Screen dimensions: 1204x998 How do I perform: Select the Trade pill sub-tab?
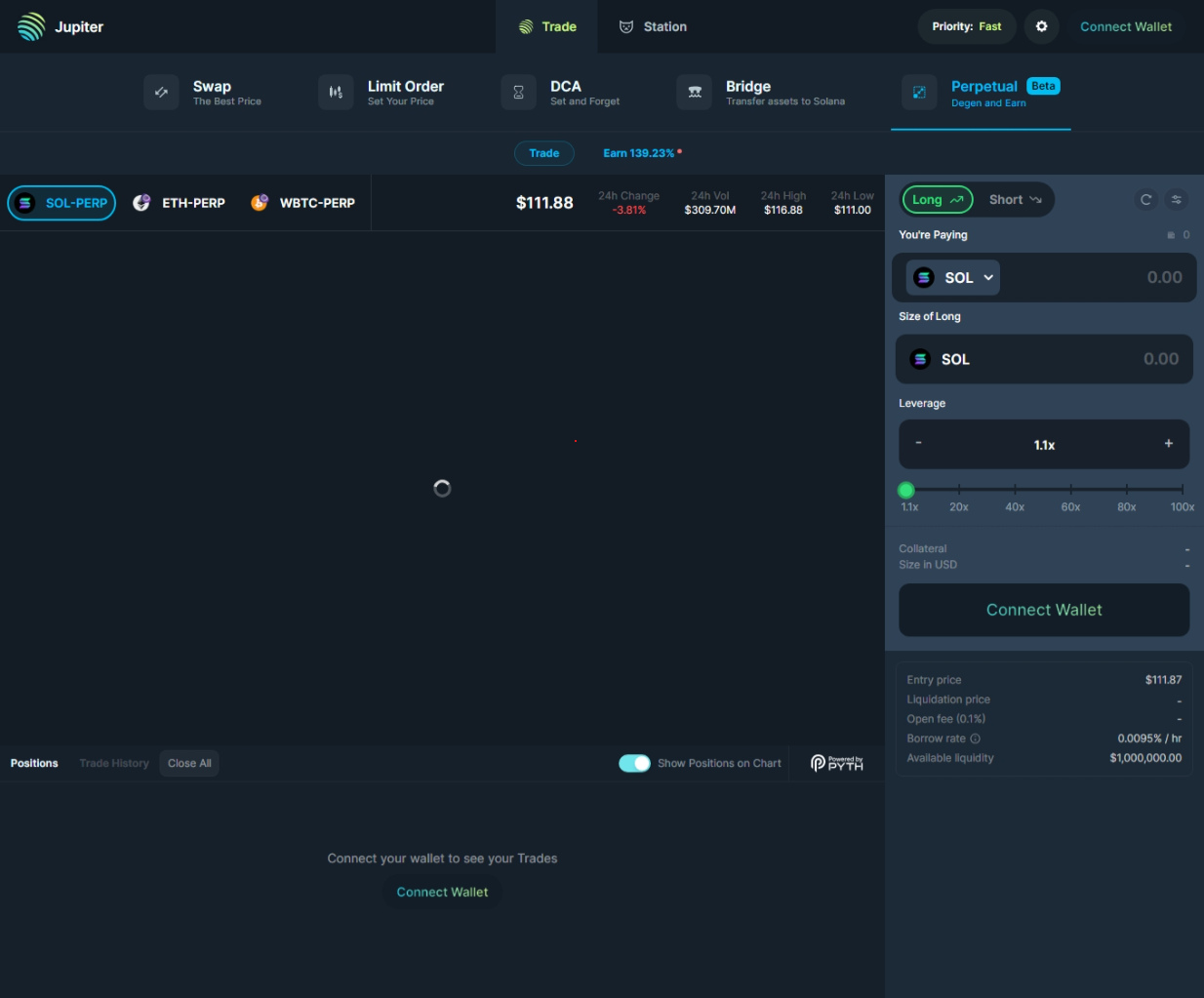544,153
